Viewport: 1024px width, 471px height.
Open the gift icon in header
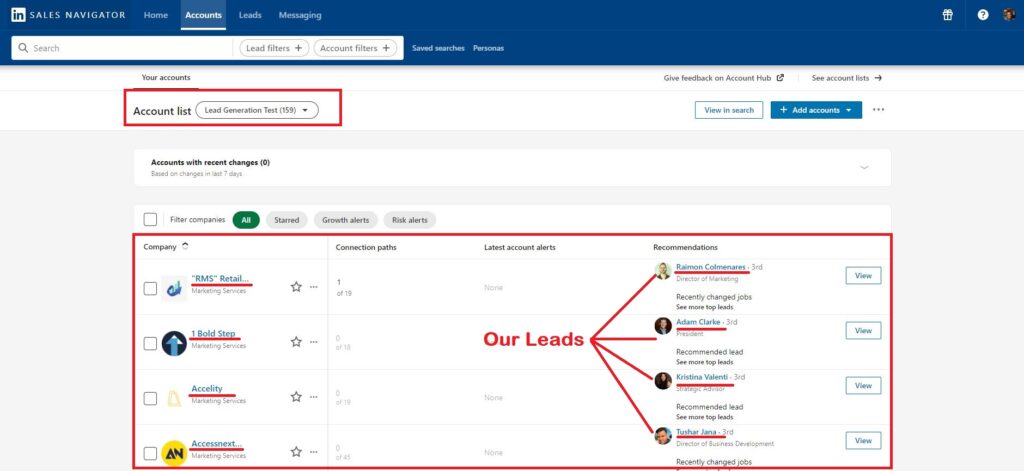pyautogui.click(x=948, y=15)
